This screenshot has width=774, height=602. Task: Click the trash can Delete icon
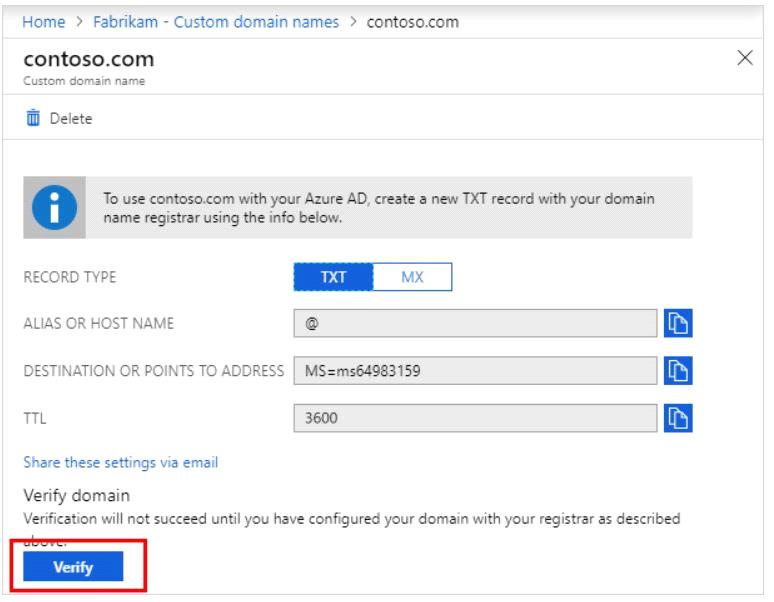pyautogui.click(x=31, y=119)
